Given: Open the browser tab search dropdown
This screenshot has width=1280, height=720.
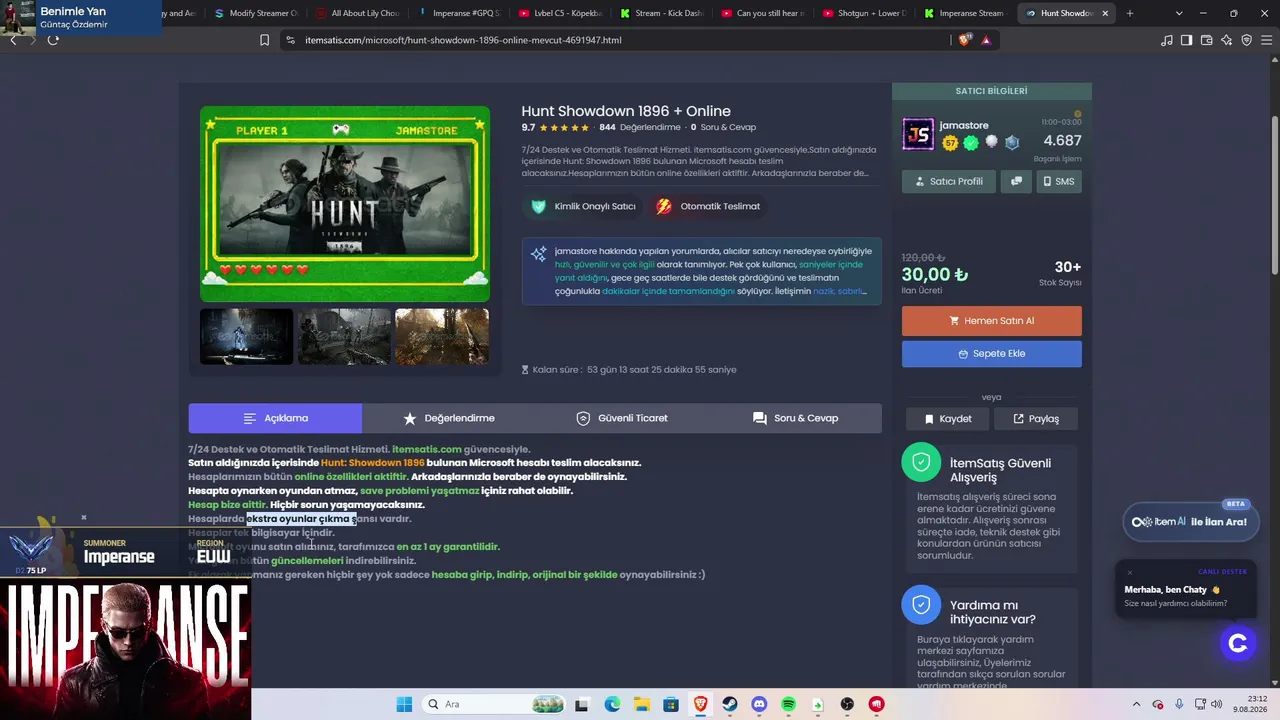Looking at the screenshot, I should click(x=1179, y=13).
